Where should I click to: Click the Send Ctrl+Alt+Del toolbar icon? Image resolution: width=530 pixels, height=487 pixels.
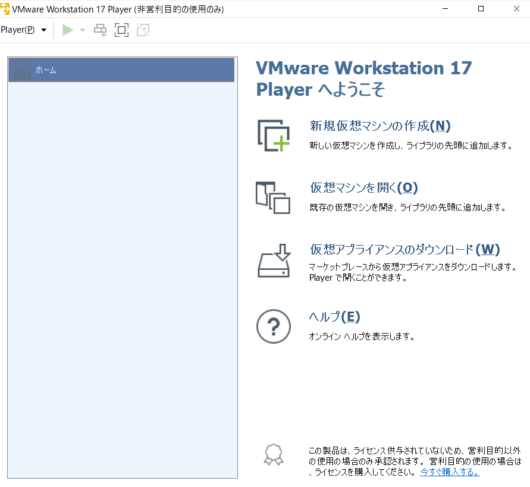tap(100, 30)
